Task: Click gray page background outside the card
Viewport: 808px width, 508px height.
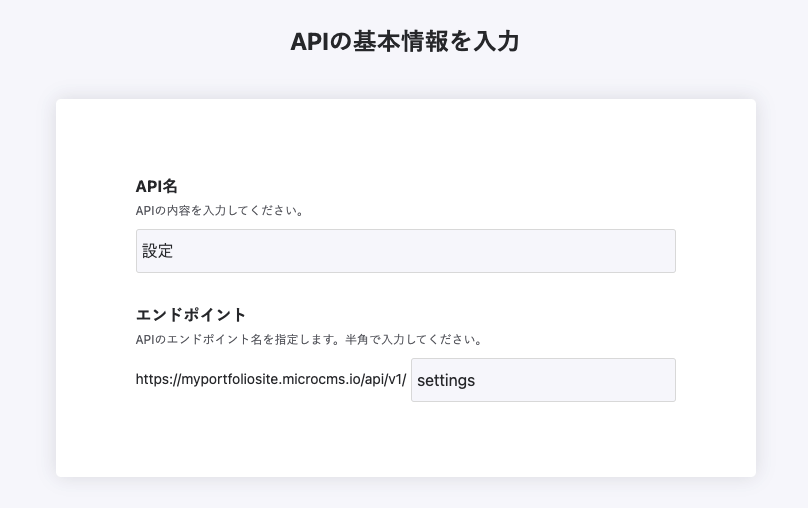Action: (x=30, y=300)
